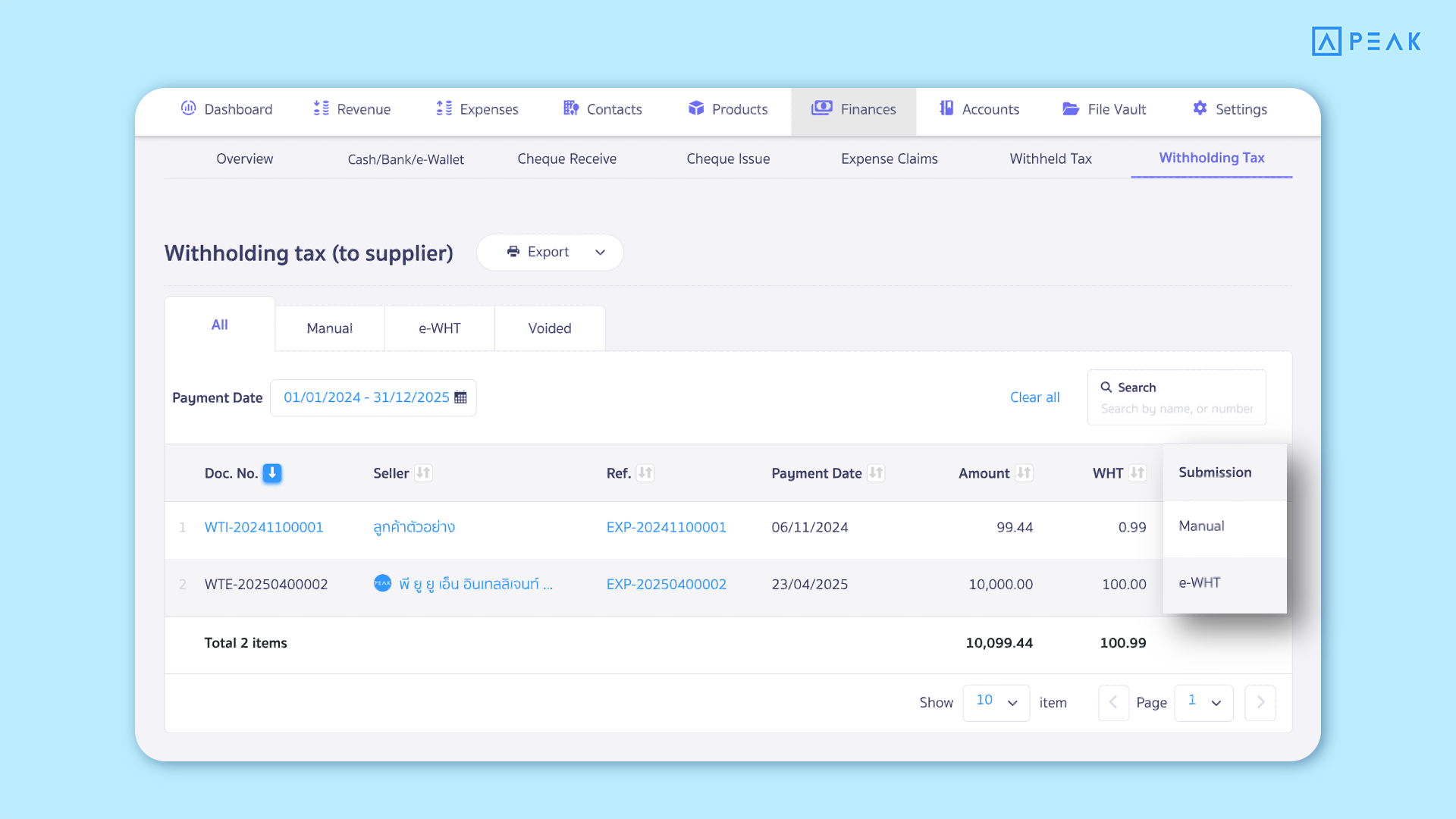The width and height of the screenshot is (1456, 819).
Task: Go to the next page arrow
Action: (x=1260, y=702)
